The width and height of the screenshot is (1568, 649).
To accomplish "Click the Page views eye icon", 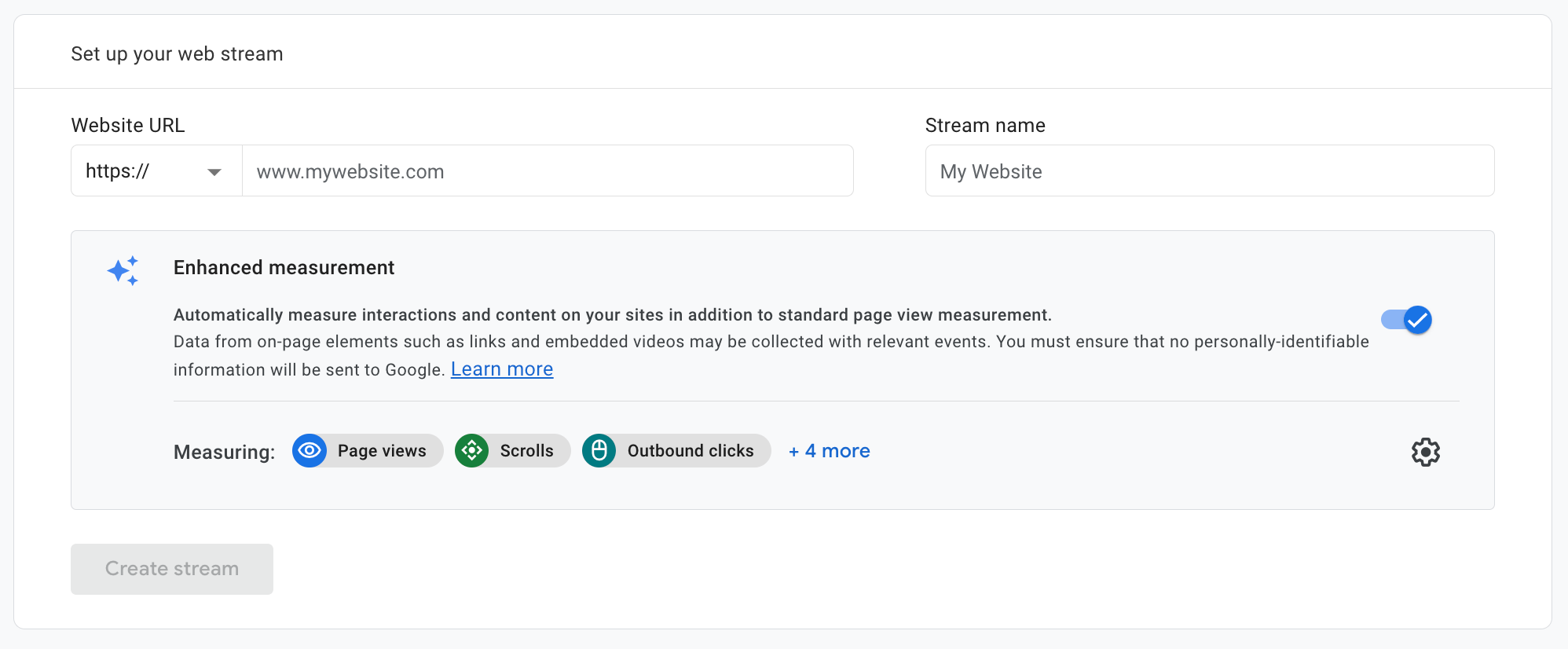I will click(310, 451).
